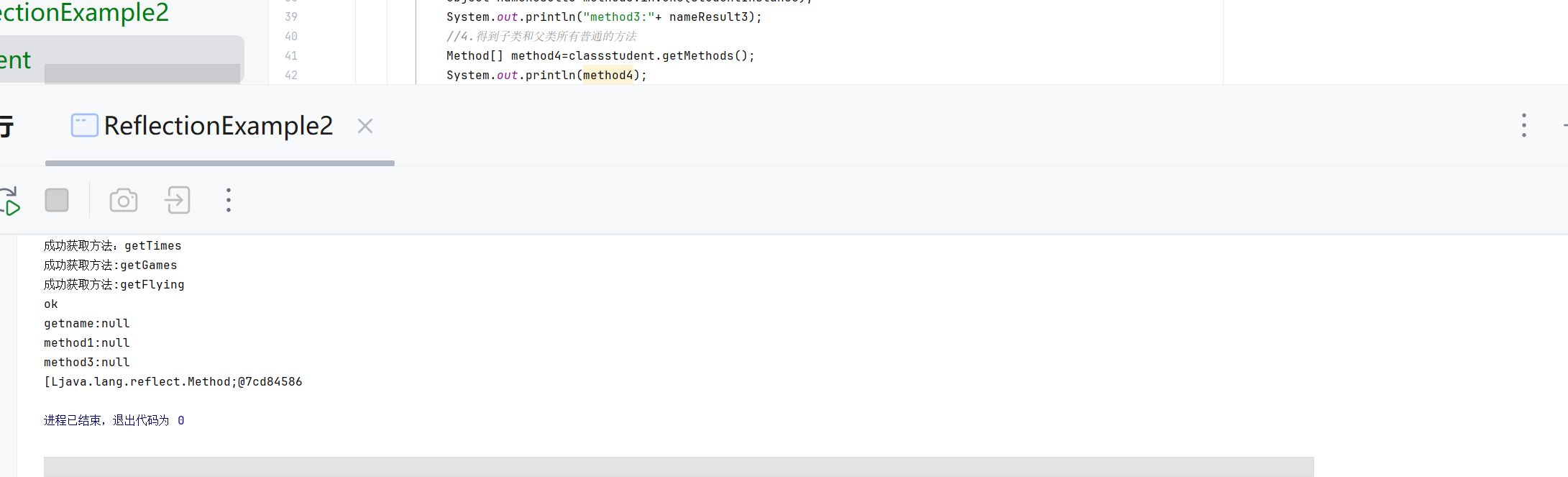The height and width of the screenshot is (477, 1568).
Task: Click the 进程已结束 exit code line
Action: 114,420
